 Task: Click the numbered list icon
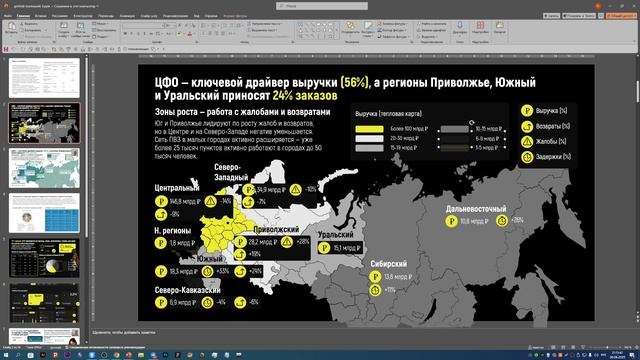tap(213, 25)
